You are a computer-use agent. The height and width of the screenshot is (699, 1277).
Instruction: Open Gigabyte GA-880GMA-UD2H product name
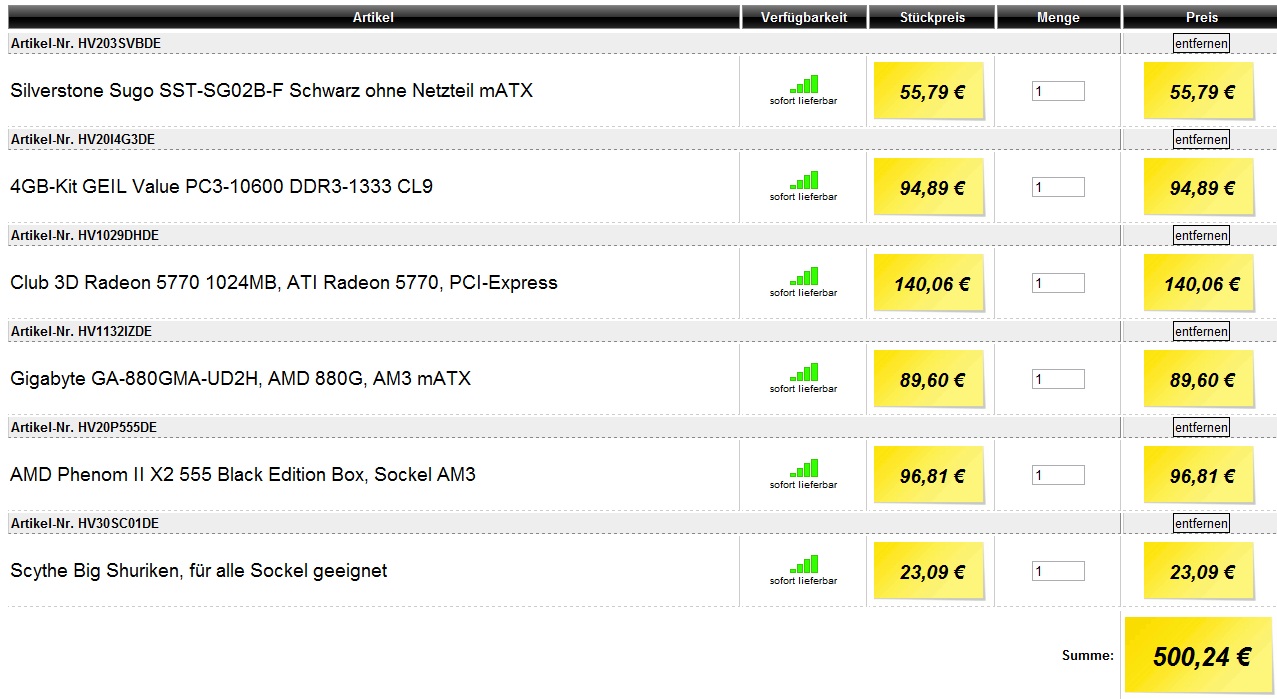(240, 379)
